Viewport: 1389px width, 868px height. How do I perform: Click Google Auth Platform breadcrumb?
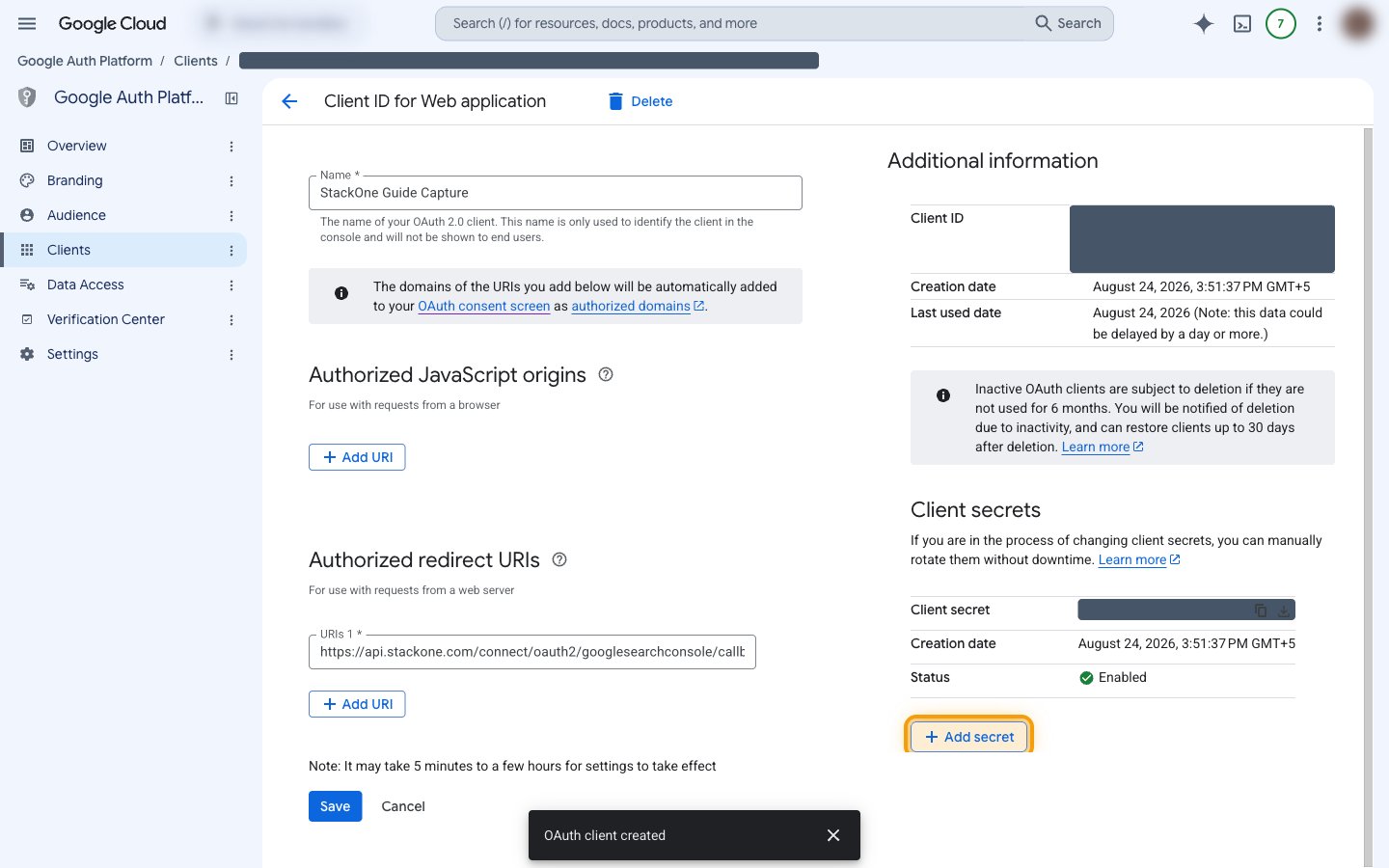(85, 61)
